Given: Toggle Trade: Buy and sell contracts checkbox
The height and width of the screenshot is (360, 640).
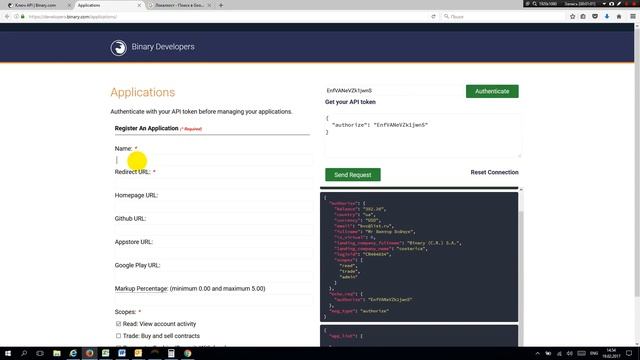Looking at the screenshot, I should pos(118,336).
